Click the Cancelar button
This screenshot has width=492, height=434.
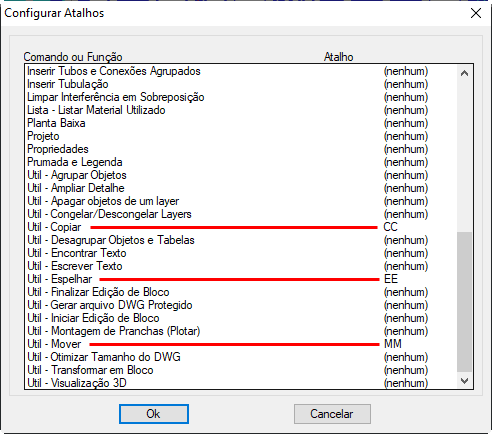pos(332,414)
